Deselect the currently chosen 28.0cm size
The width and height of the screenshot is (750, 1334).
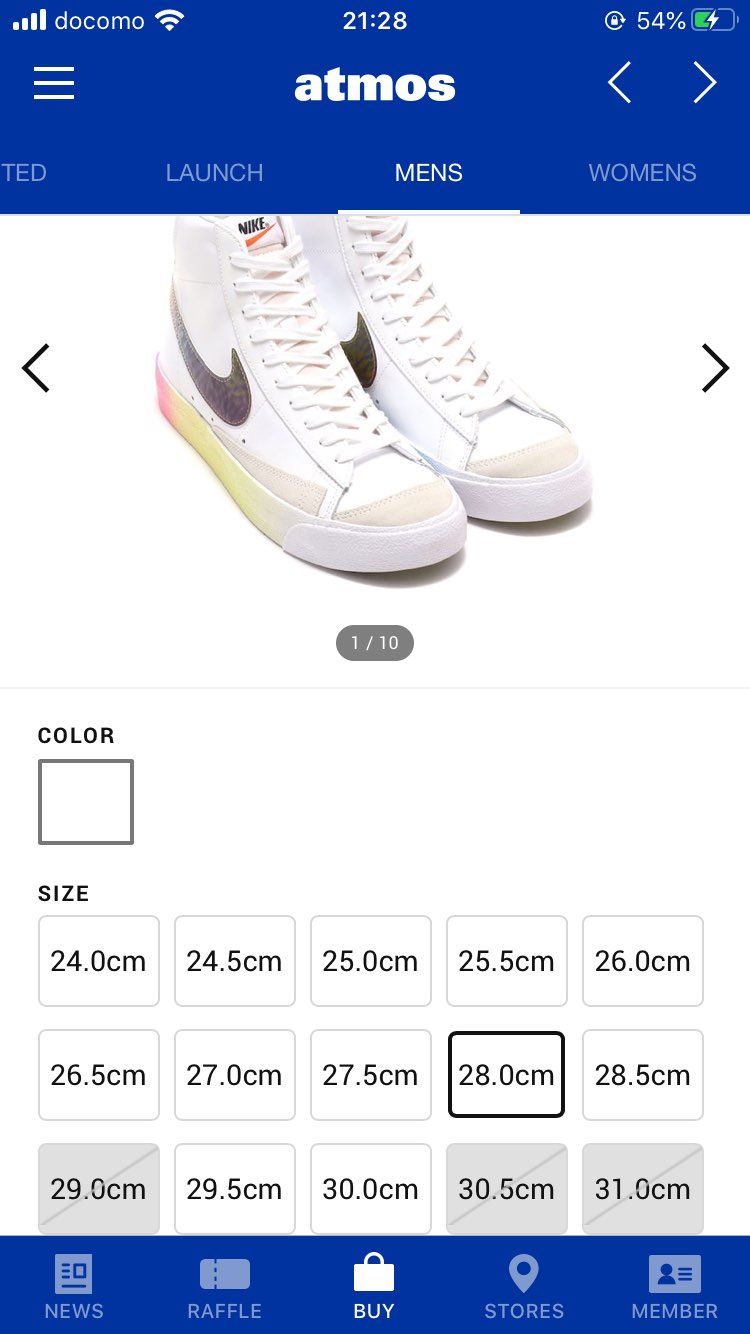point(507,1074)
